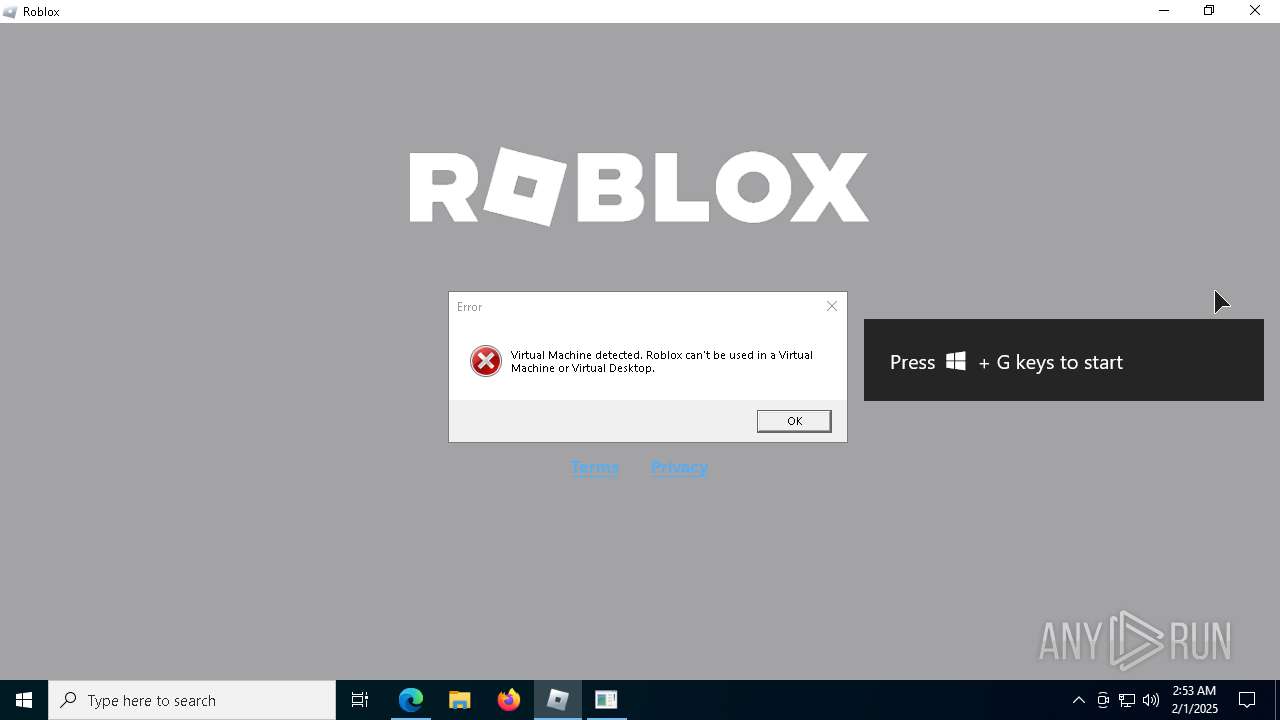1280x720 pixels.
Task: Close the Roblox window
Action: coord(1255,11)
